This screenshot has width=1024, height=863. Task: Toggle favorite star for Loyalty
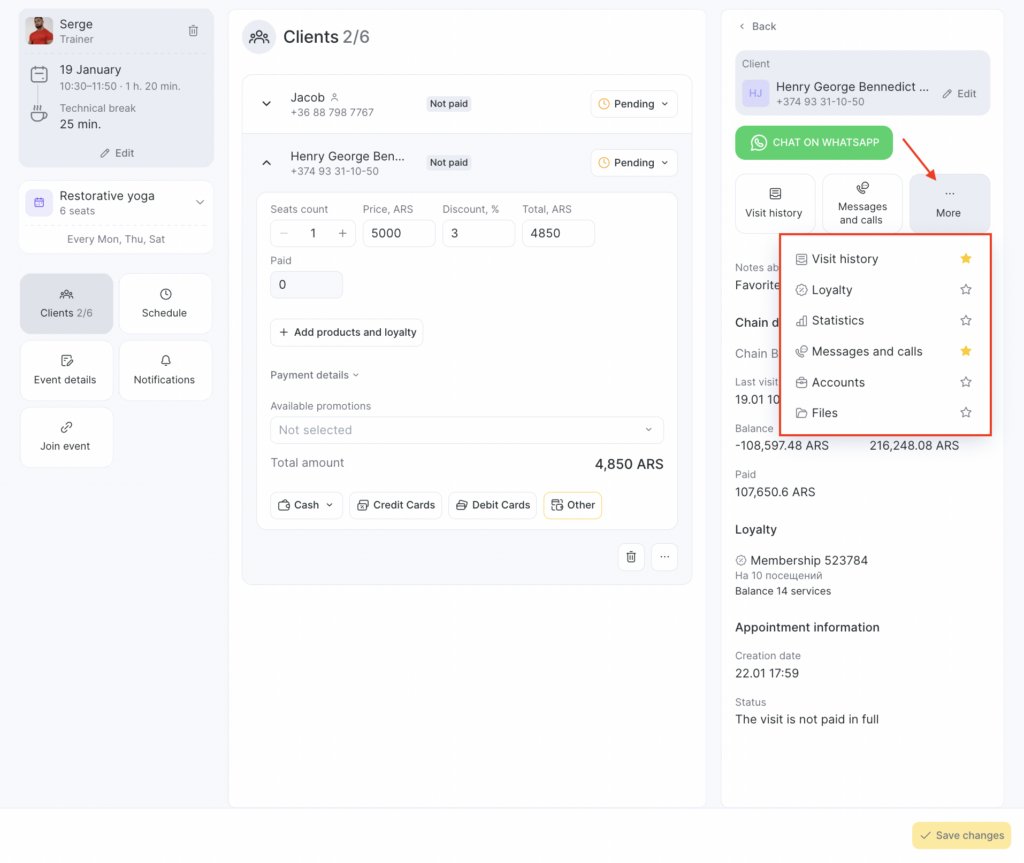point(965,290)
